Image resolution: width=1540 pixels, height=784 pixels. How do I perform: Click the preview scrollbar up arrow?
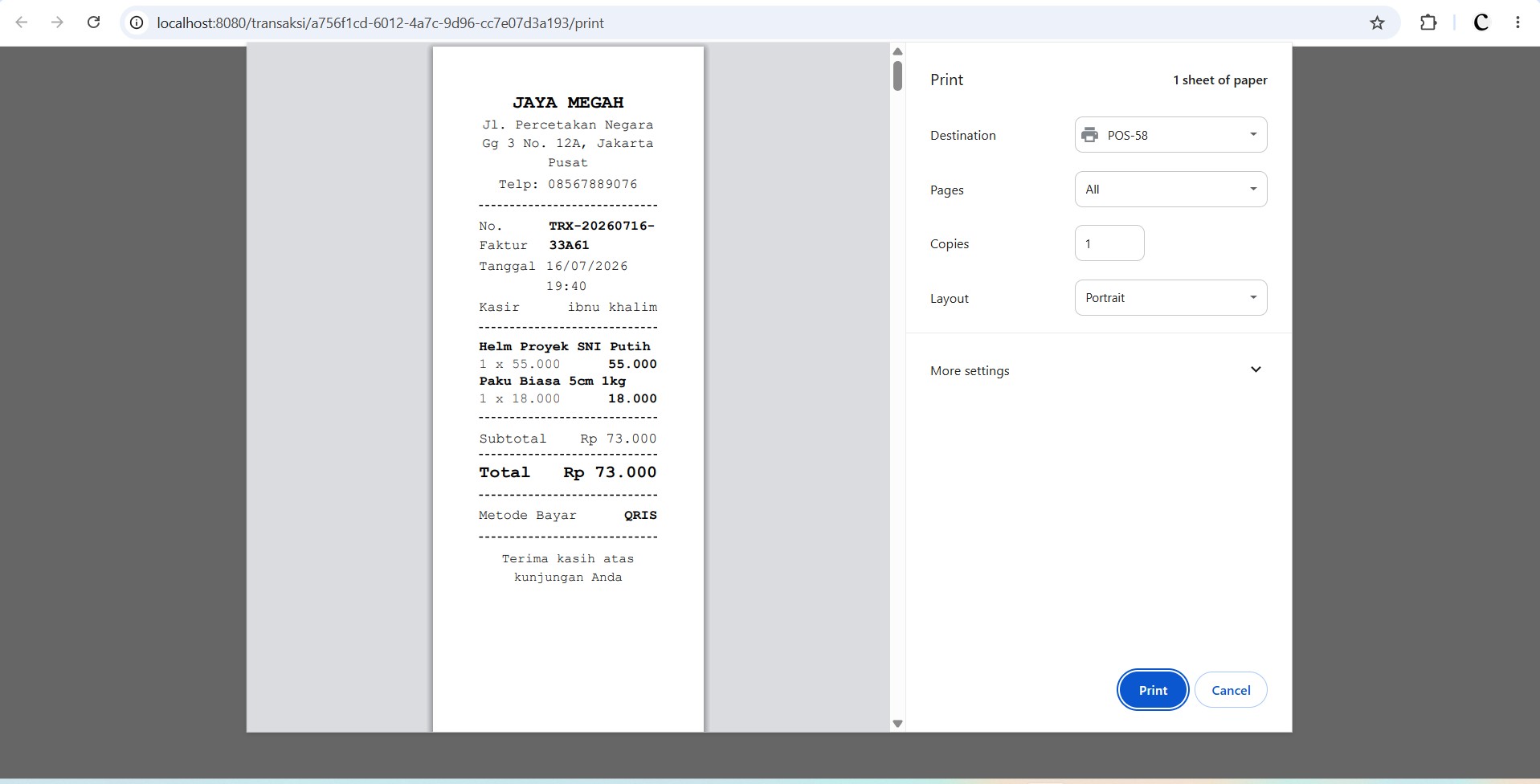point(897,51)
